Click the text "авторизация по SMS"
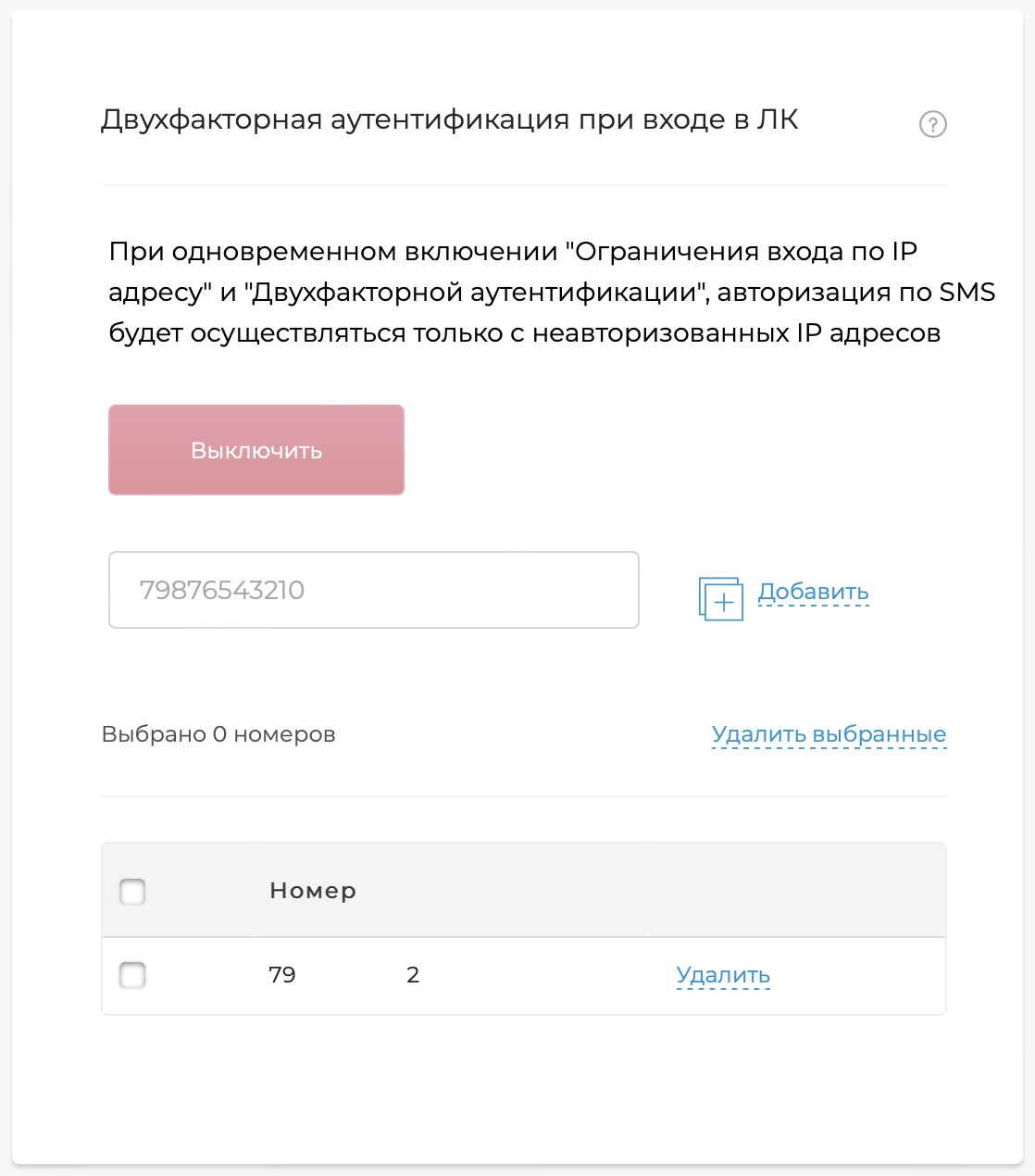 click(x=856, y=293)
